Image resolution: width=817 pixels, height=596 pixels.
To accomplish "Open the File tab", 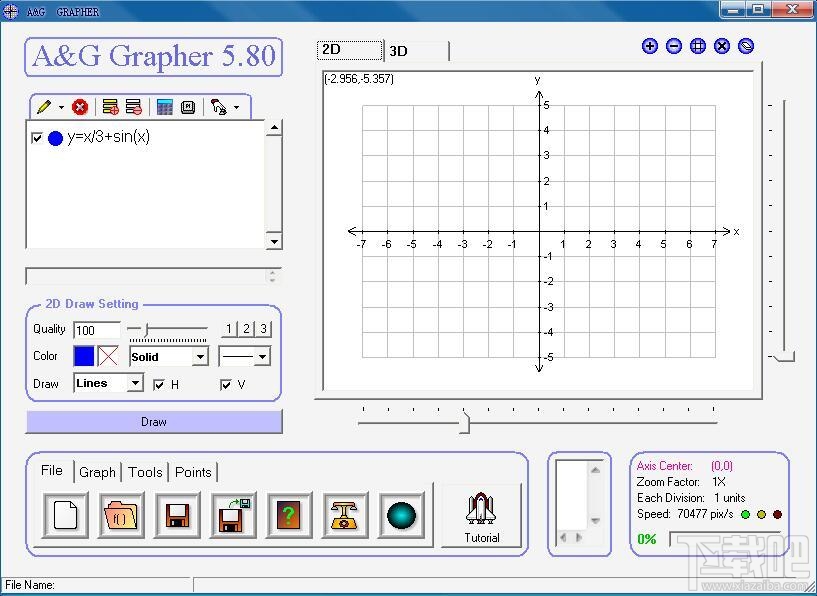I will 52,470.
